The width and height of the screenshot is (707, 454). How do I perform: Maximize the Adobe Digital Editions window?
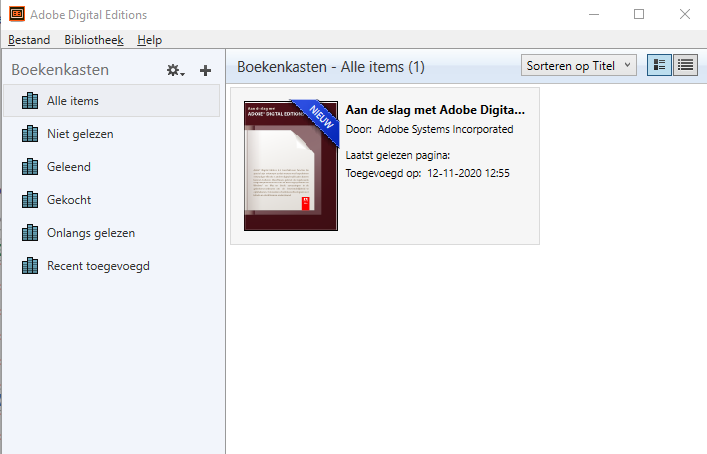pos(639,14)
